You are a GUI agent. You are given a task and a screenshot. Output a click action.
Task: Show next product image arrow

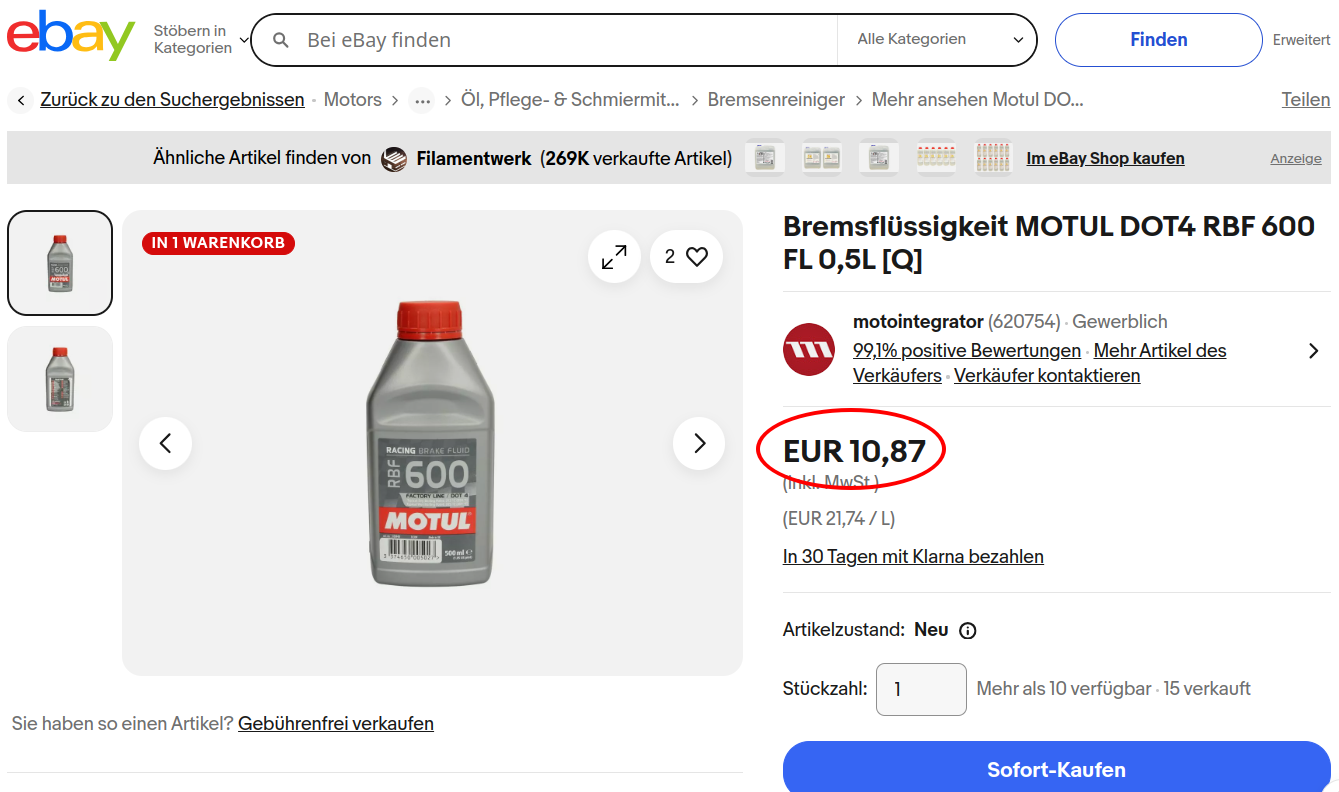tap(699, 443)
